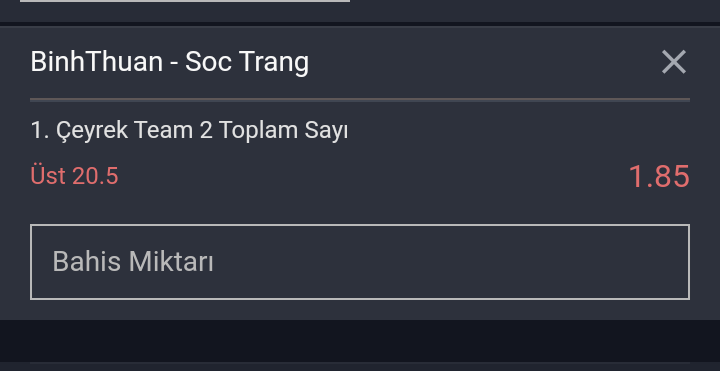720x371 pixels.
Task: Click empty space inside the Bahis Miktarı box
Action: coord(450,262)
